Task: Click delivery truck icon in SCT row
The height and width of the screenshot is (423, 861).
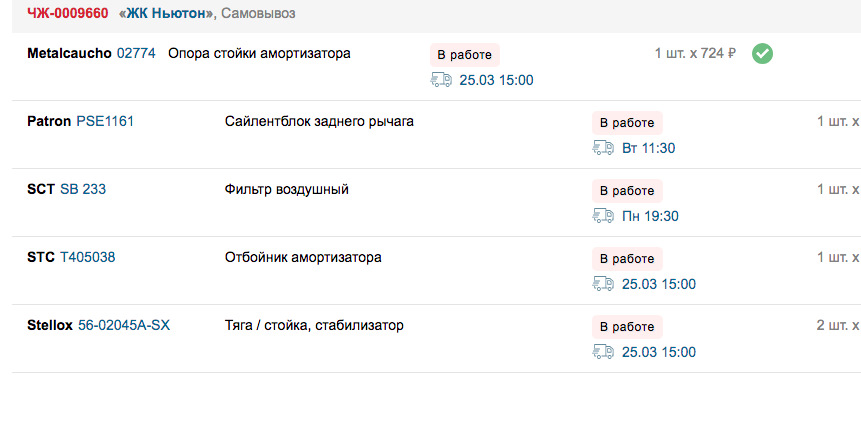Action: (x=603, y=216)
